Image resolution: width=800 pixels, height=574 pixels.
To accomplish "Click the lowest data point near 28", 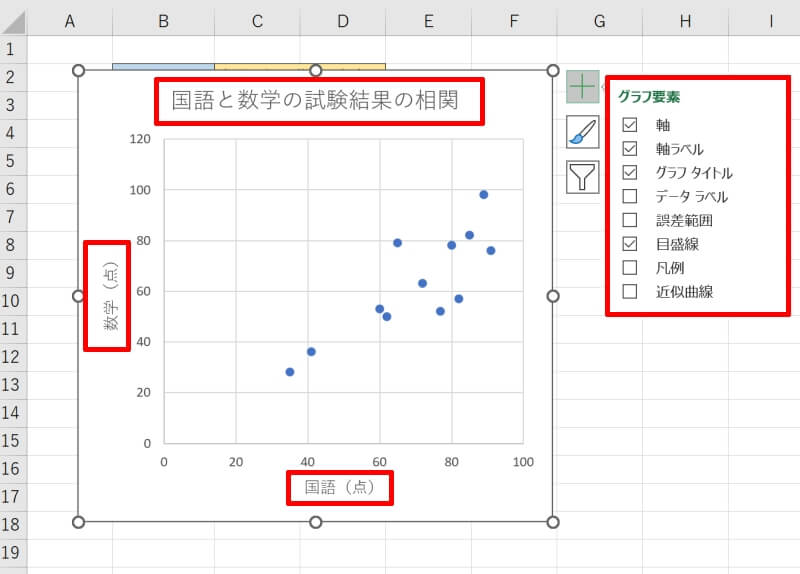I will click(290, 372).
